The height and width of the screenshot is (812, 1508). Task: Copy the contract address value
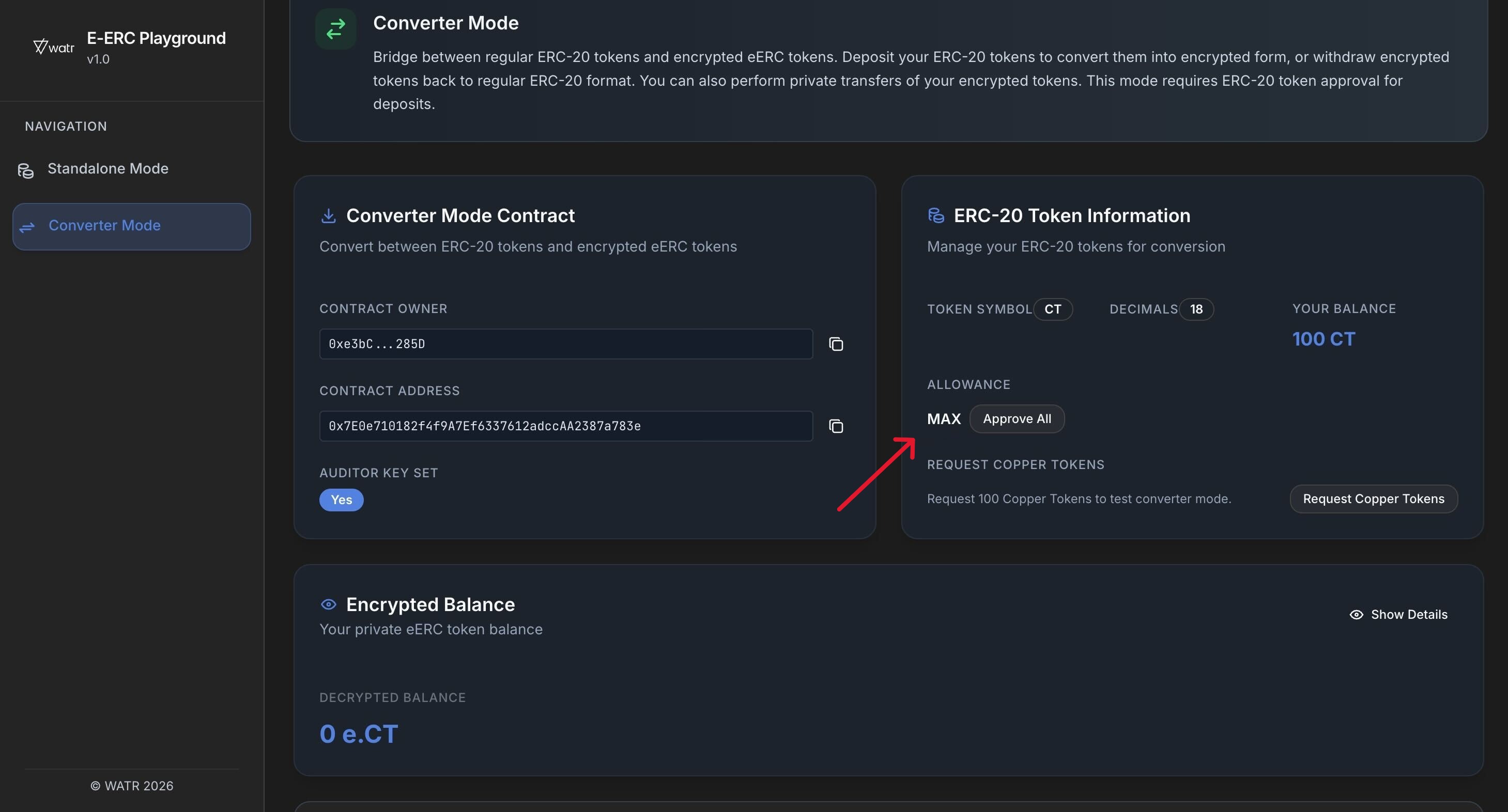click(835, 426)
